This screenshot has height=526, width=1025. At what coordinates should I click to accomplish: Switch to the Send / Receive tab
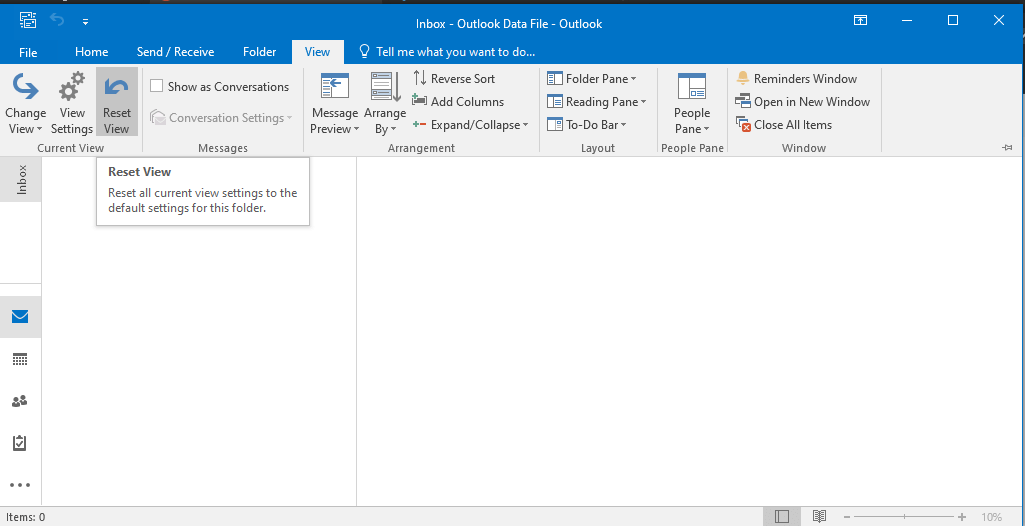175,52
